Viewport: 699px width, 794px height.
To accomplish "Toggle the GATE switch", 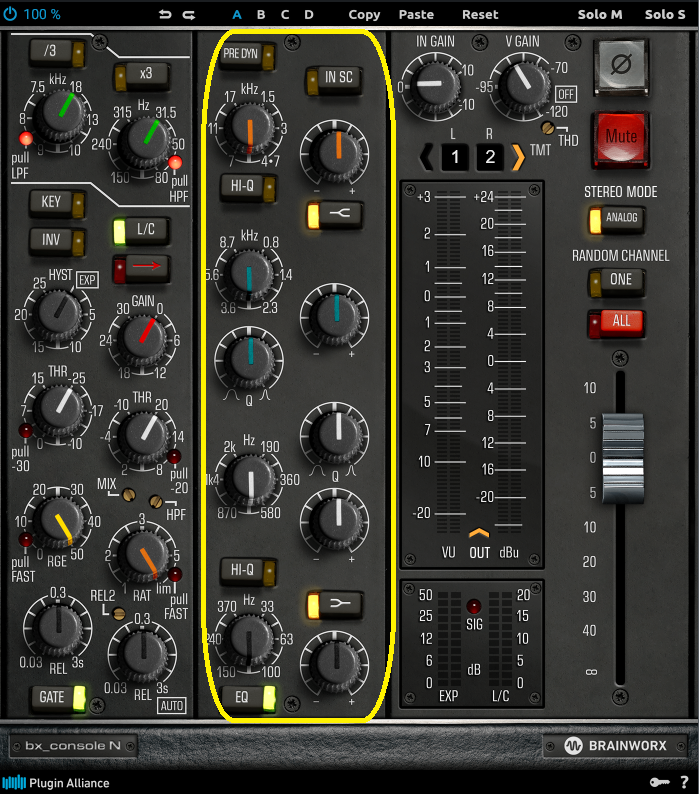I will (x=57, y=698).
